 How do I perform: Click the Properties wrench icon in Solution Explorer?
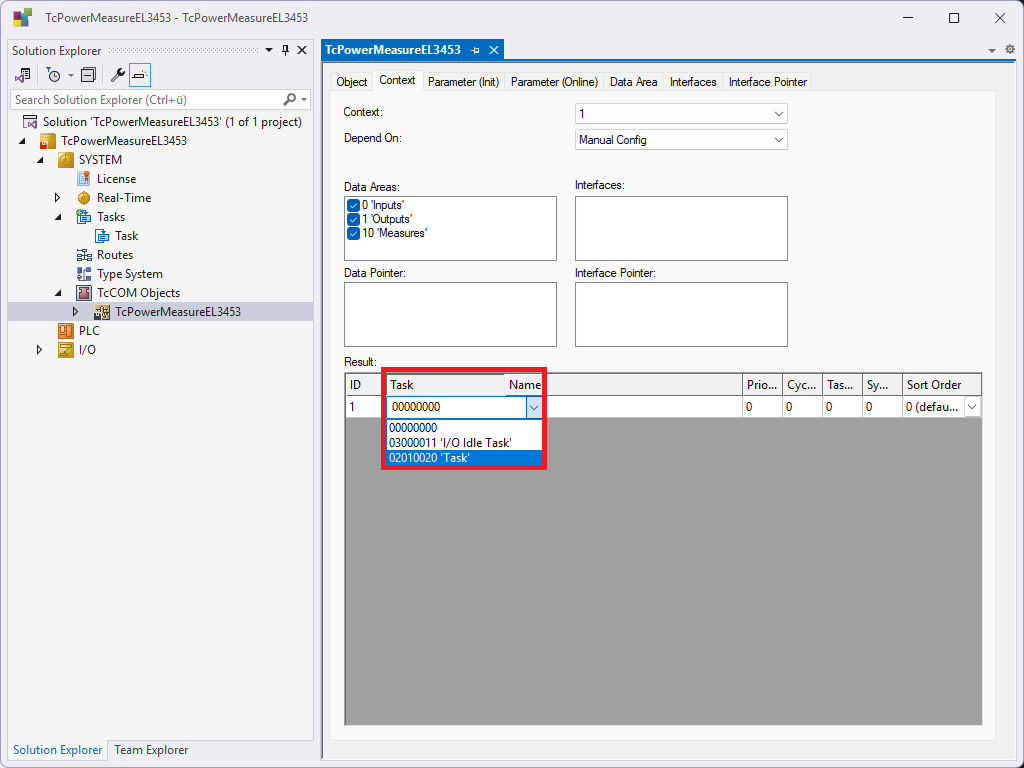[118, 75]
